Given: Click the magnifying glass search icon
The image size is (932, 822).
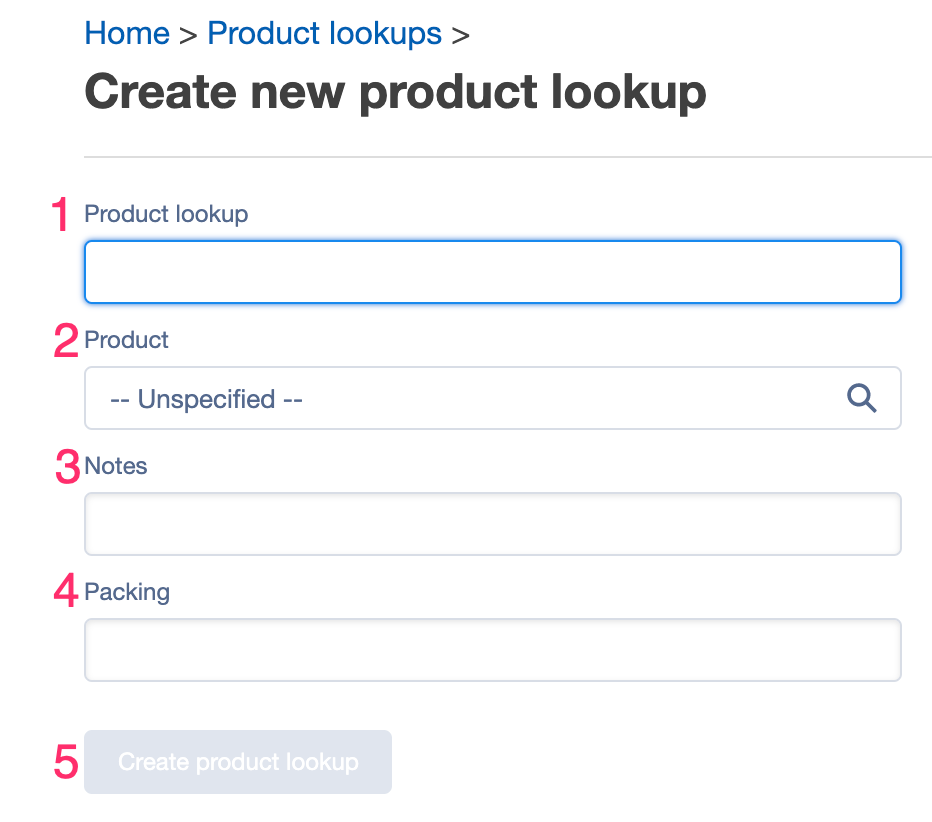Looking at the screenshot, I should click(x=861, y=398).
